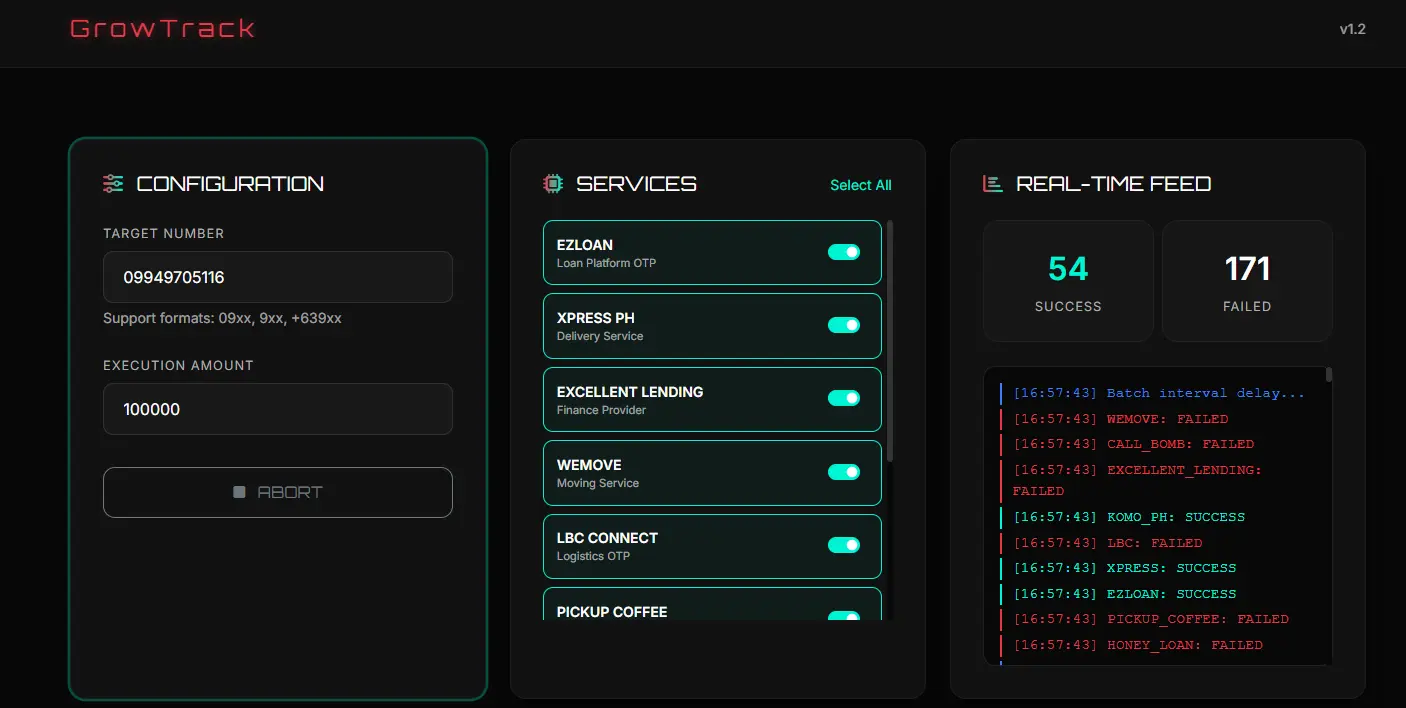Click 'Batch interval delay...' log line
Screen dimensions: 1406x708
pyautogui.click(x=1159, y=393)
